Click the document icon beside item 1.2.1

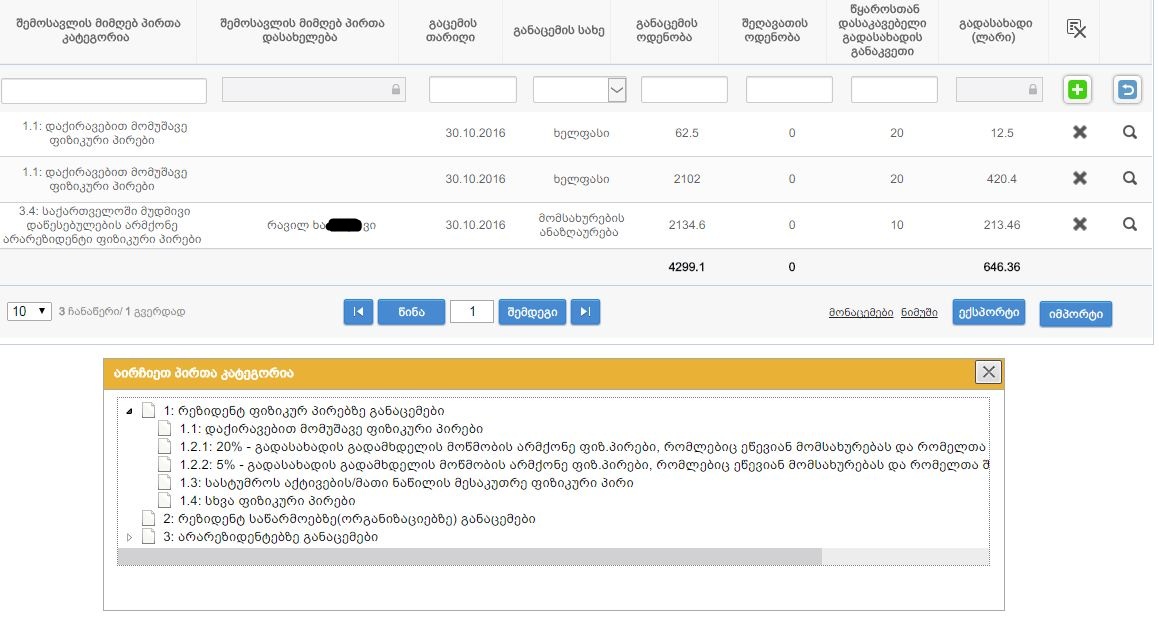[165, 447]
